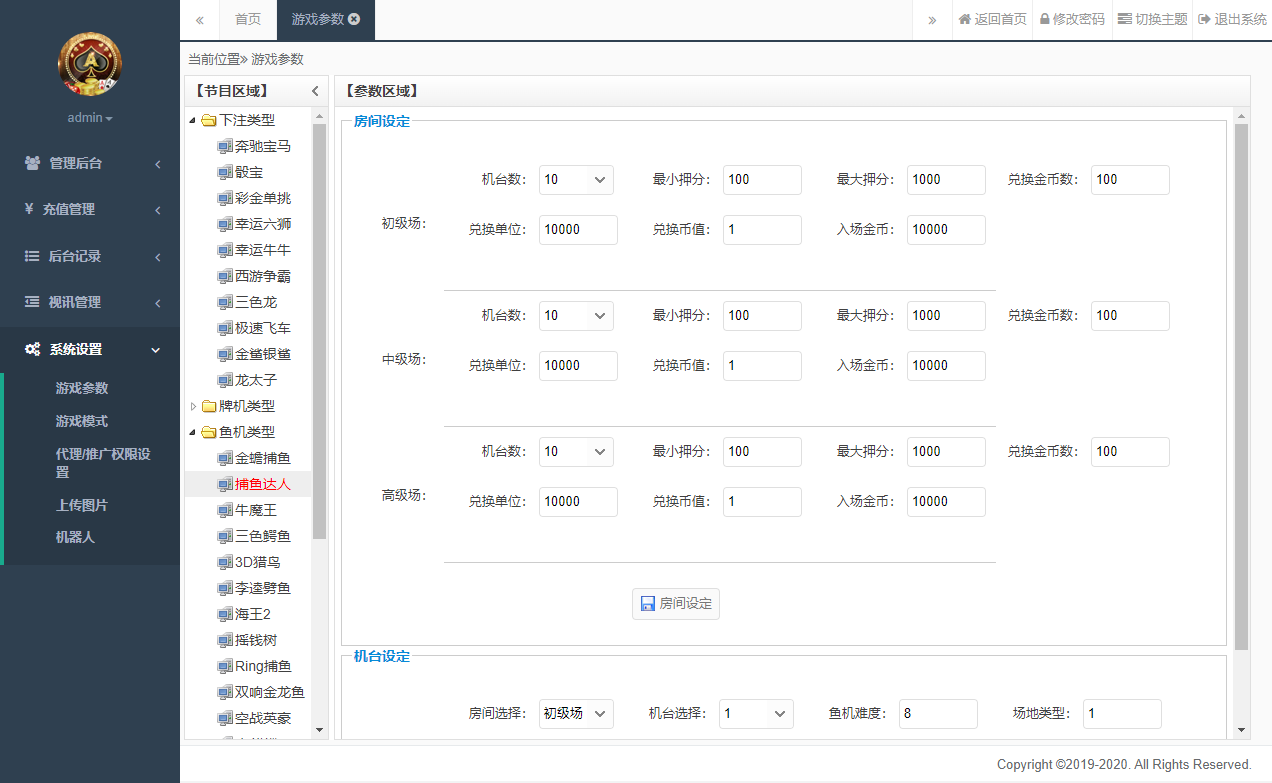Select the 捕鱼达人 game icon in tree
The image size is (1272, 783).
click(x=225, y=484)
